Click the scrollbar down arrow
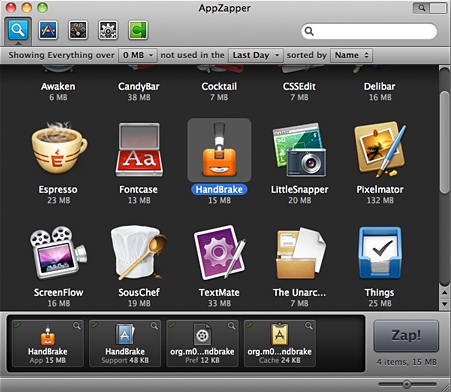 point(444,304)
